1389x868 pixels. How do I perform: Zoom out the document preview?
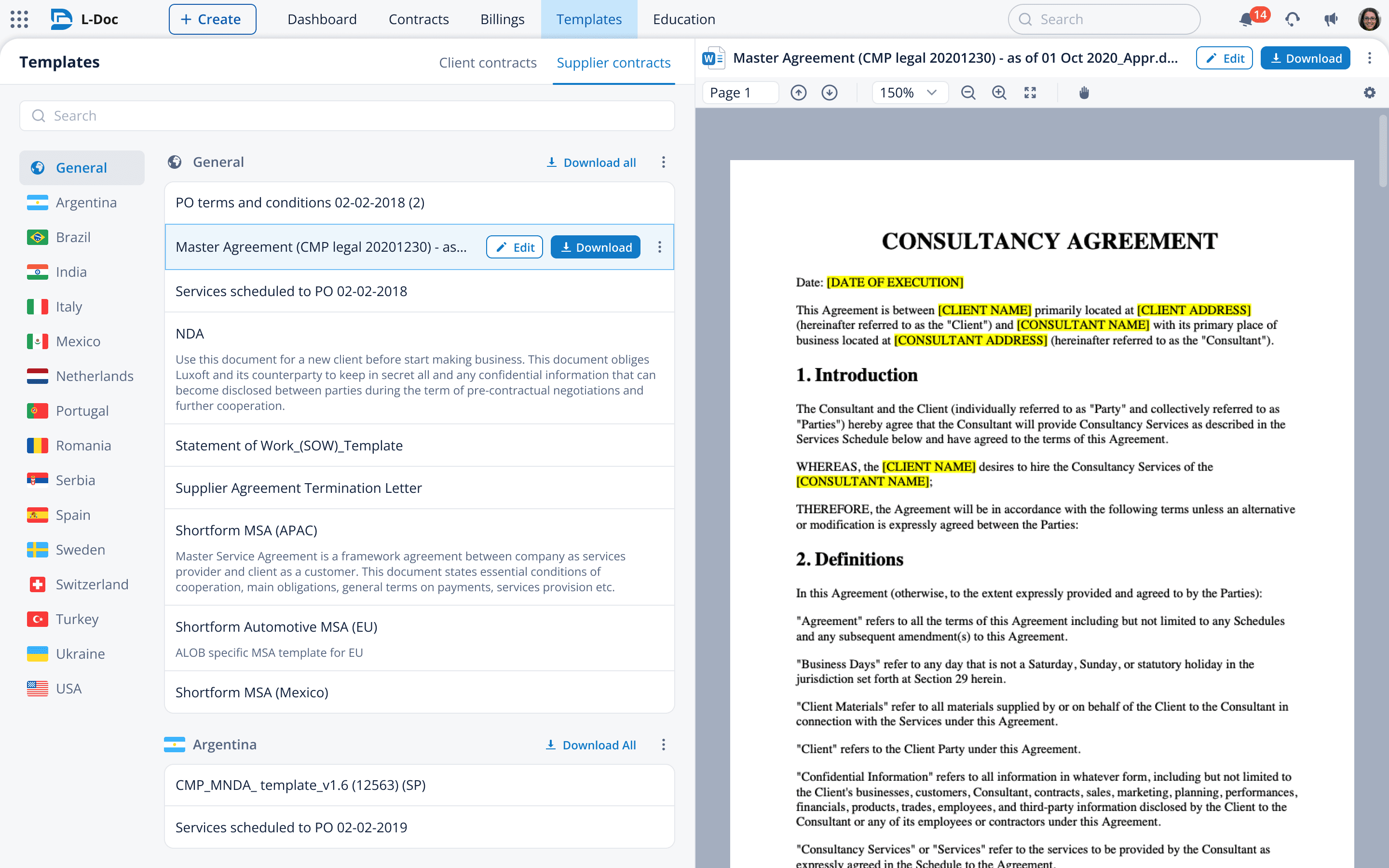[x=968, y=93]
